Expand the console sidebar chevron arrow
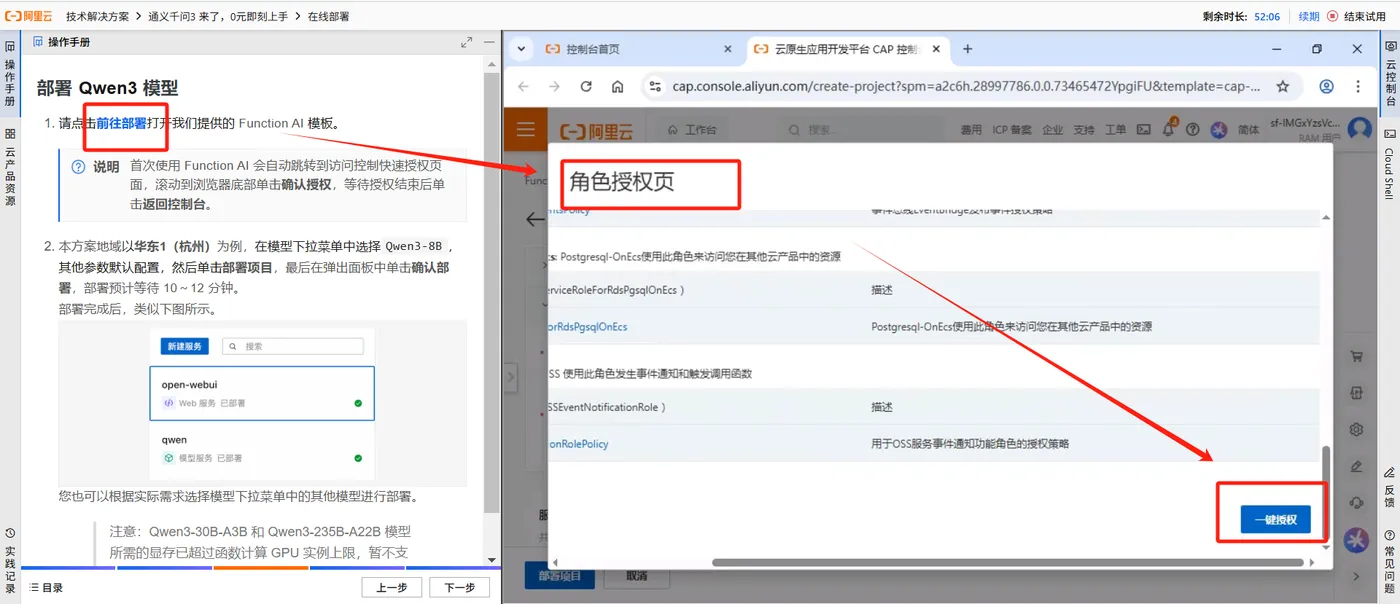This screenshot has width=1400, height=604. click(x=1356, y=576)
